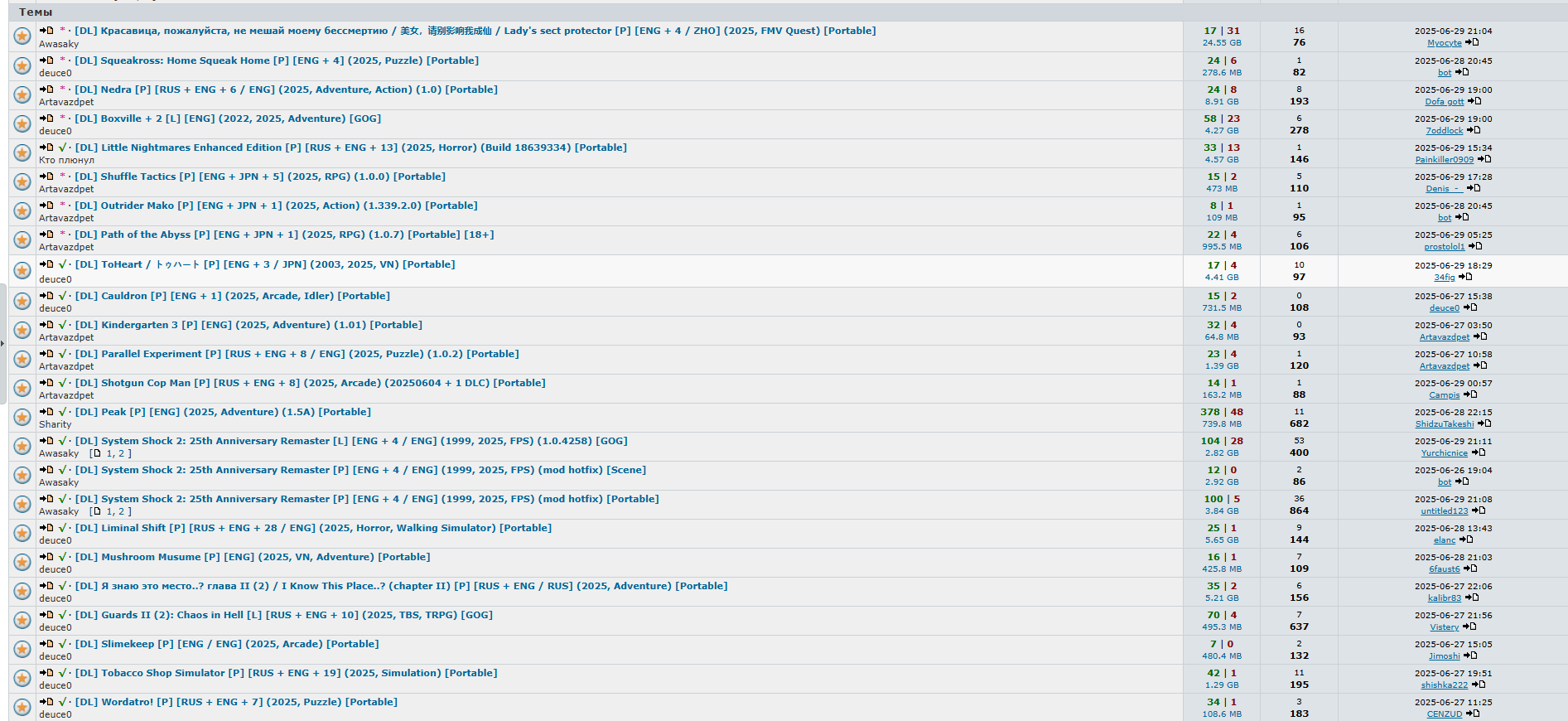Open last post icon next to 34fig
This screenshot has height=721, width=1568.
click(x=1465, y=277)
